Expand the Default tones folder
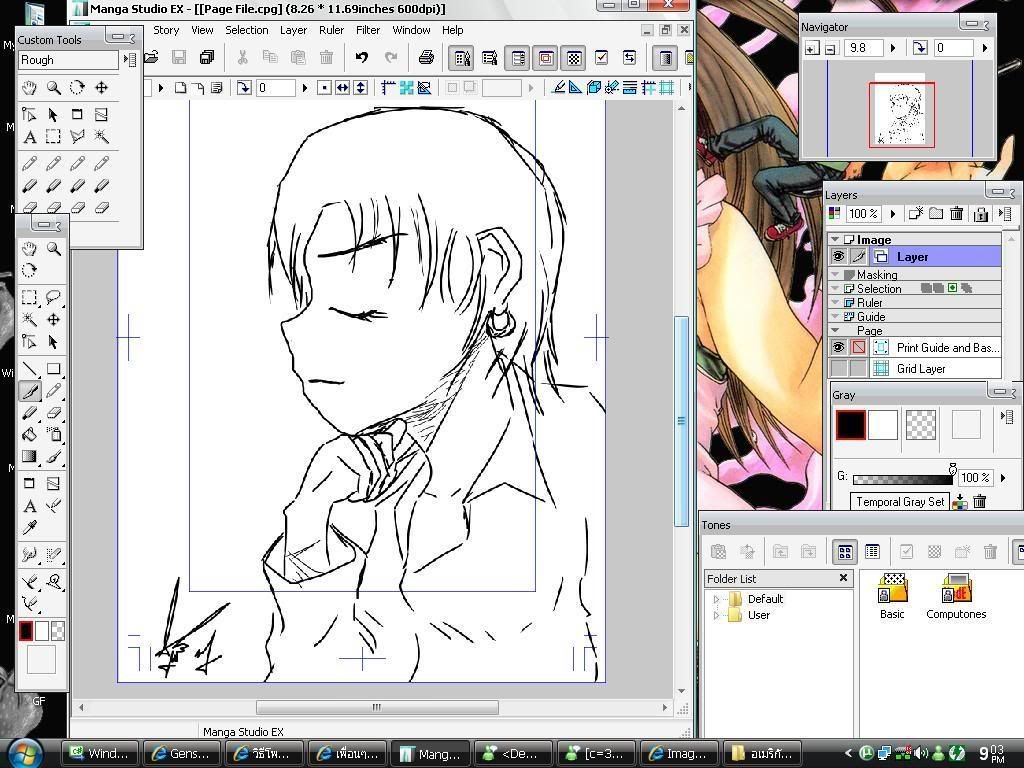The width and height of the screenshot is (1024, 768). pyautogui.click(x=716, y=599)
